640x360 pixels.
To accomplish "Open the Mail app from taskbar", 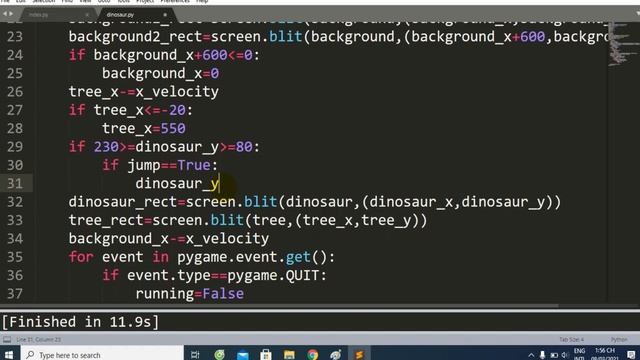I will pyautogui.click(x=242, y=354).
